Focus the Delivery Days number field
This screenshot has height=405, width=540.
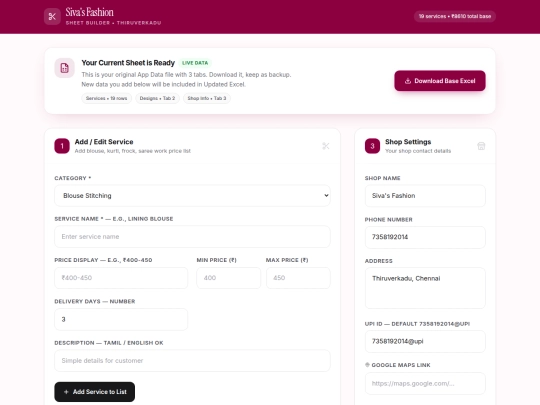tap(121, 319)
